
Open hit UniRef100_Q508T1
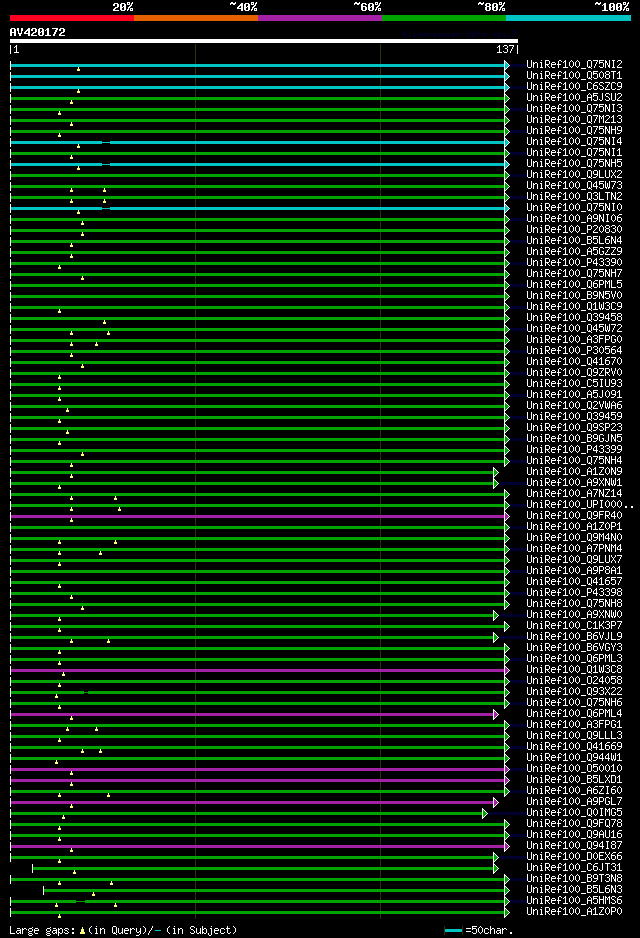point(574,75)
